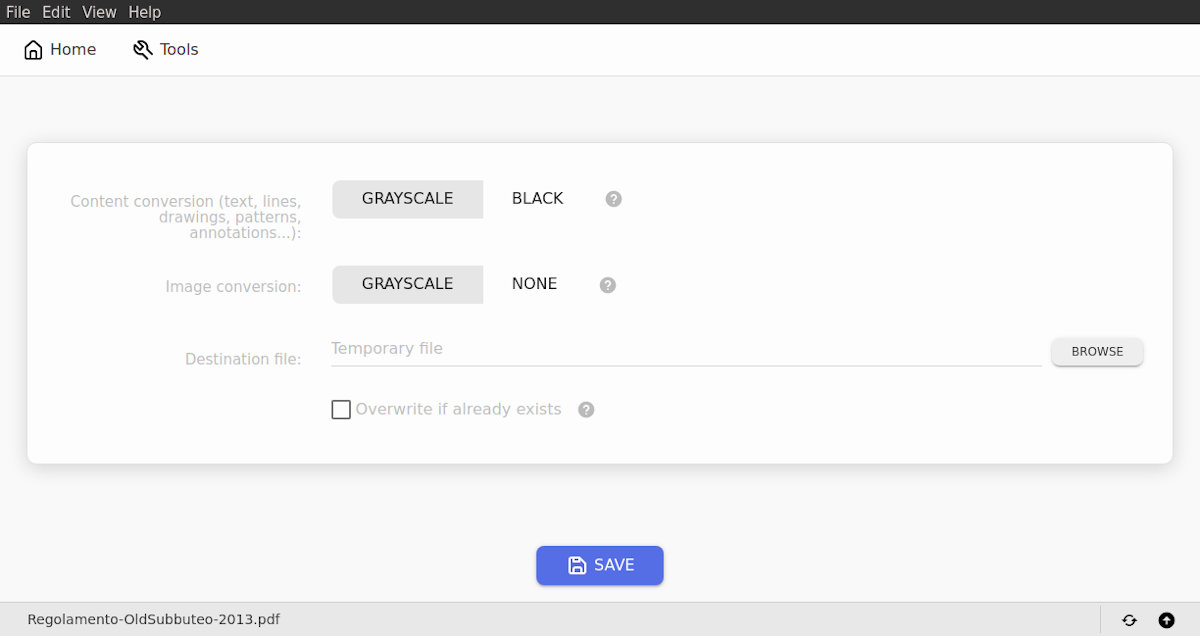1200x636 pixels.
Task: Enable the Overwrite if already exists checkbox
Action: pyautogui.click(x=341, y=409)
